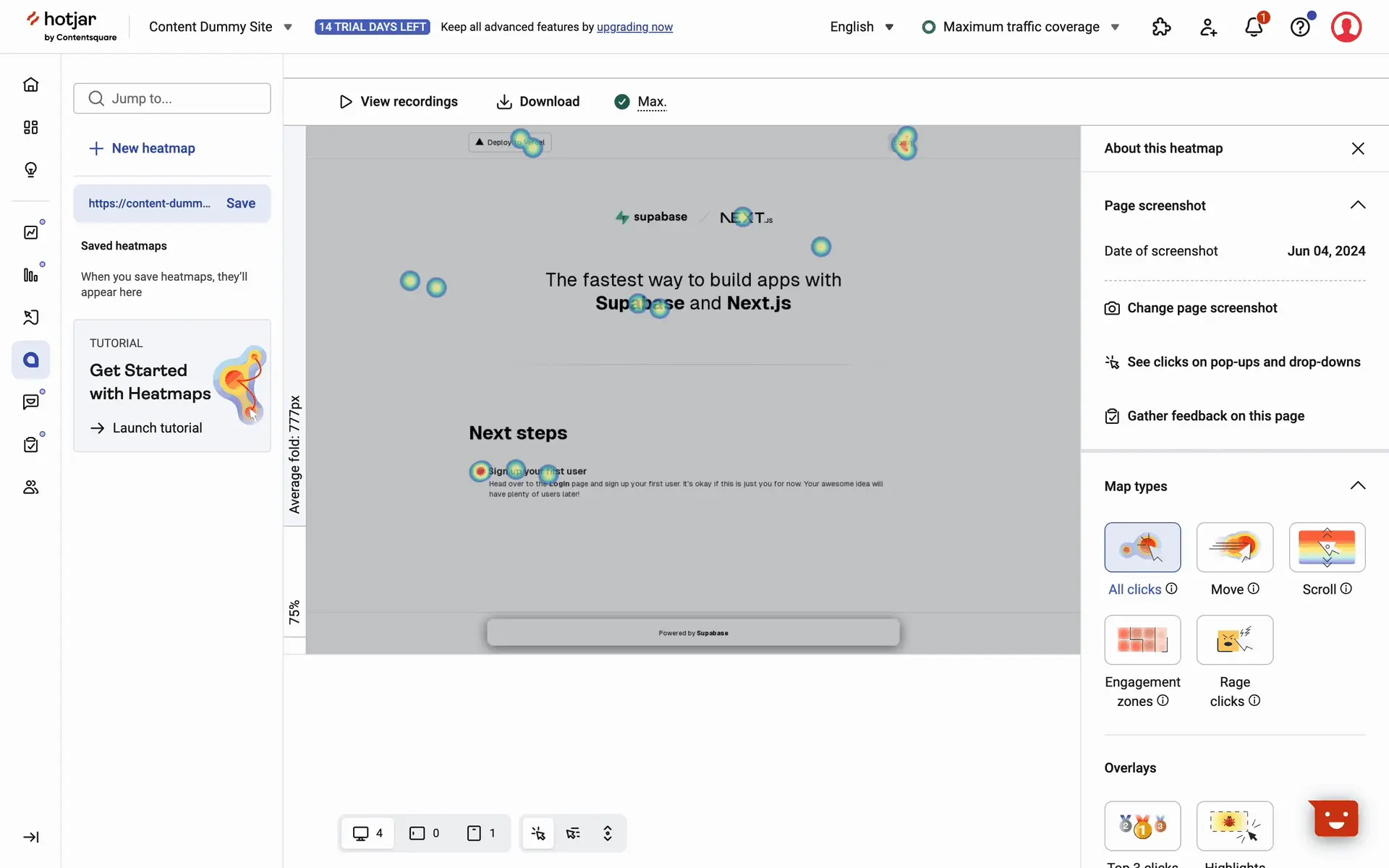
Task: Open the help question mark icon
Action: (1300, 27)
